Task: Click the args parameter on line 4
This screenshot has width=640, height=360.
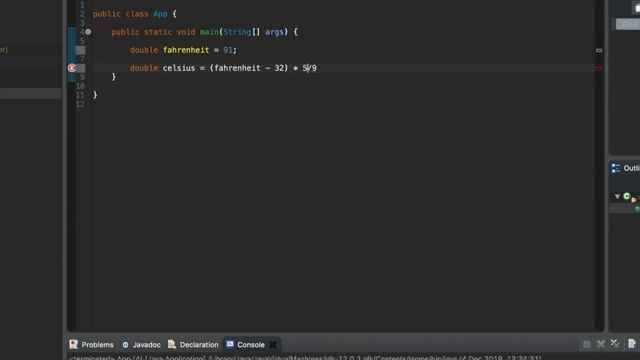Action: tap(274, 32)
